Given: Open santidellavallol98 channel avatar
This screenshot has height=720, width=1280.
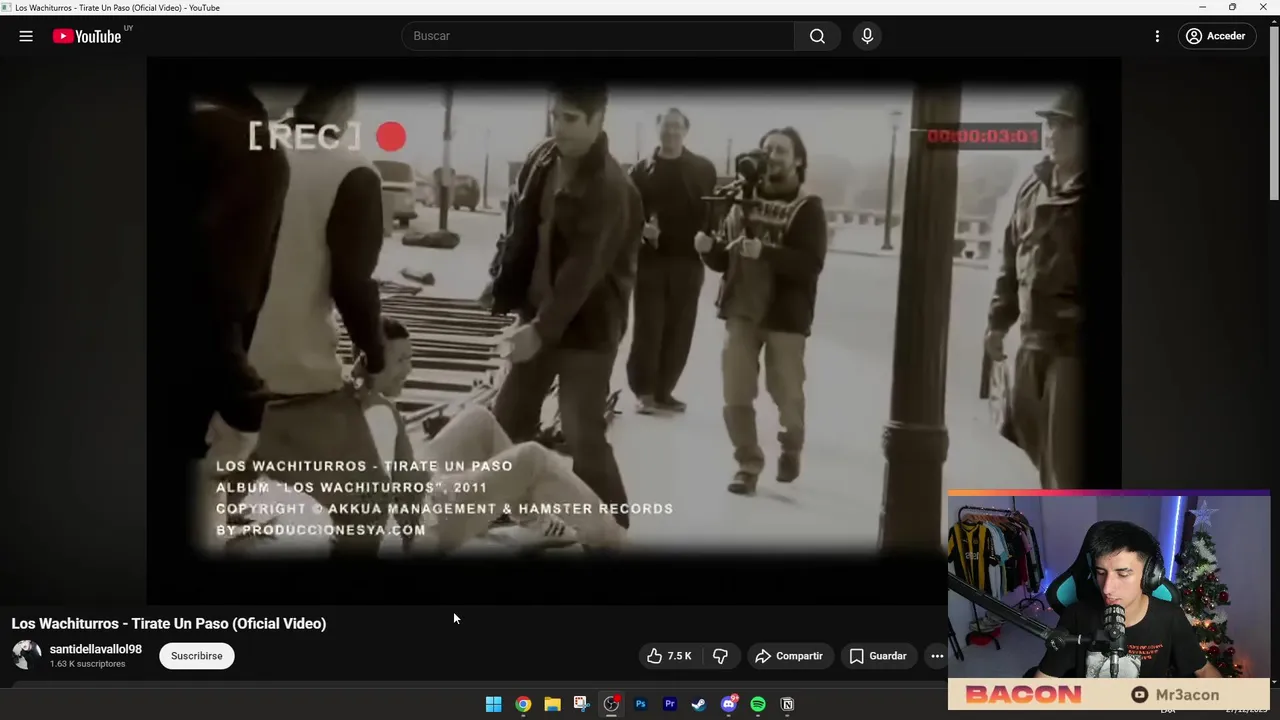Looking at the screenshot, I should 27,655.
